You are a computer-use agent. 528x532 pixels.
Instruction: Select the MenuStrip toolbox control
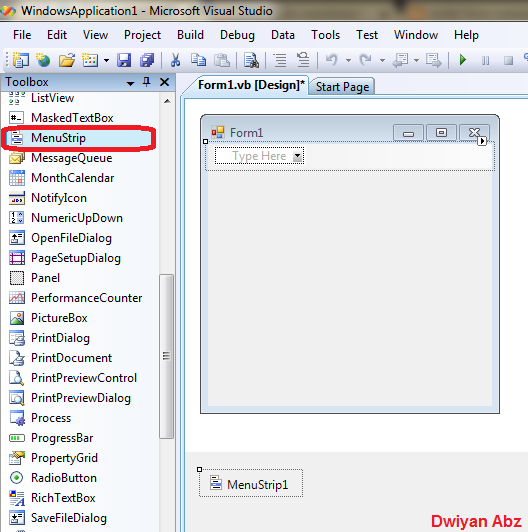79,138
